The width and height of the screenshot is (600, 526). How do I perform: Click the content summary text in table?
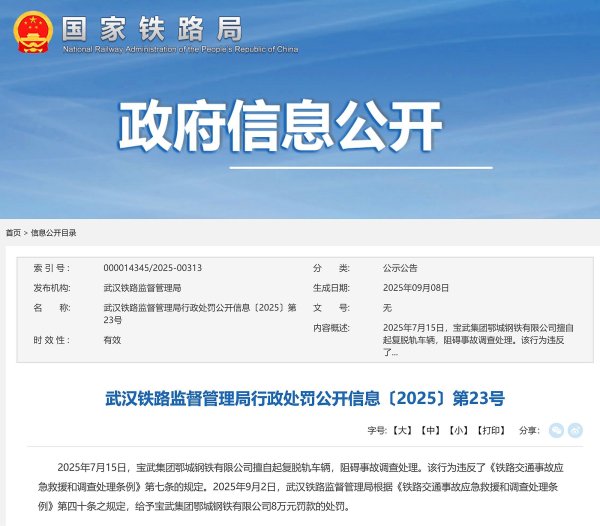point(478,340)
